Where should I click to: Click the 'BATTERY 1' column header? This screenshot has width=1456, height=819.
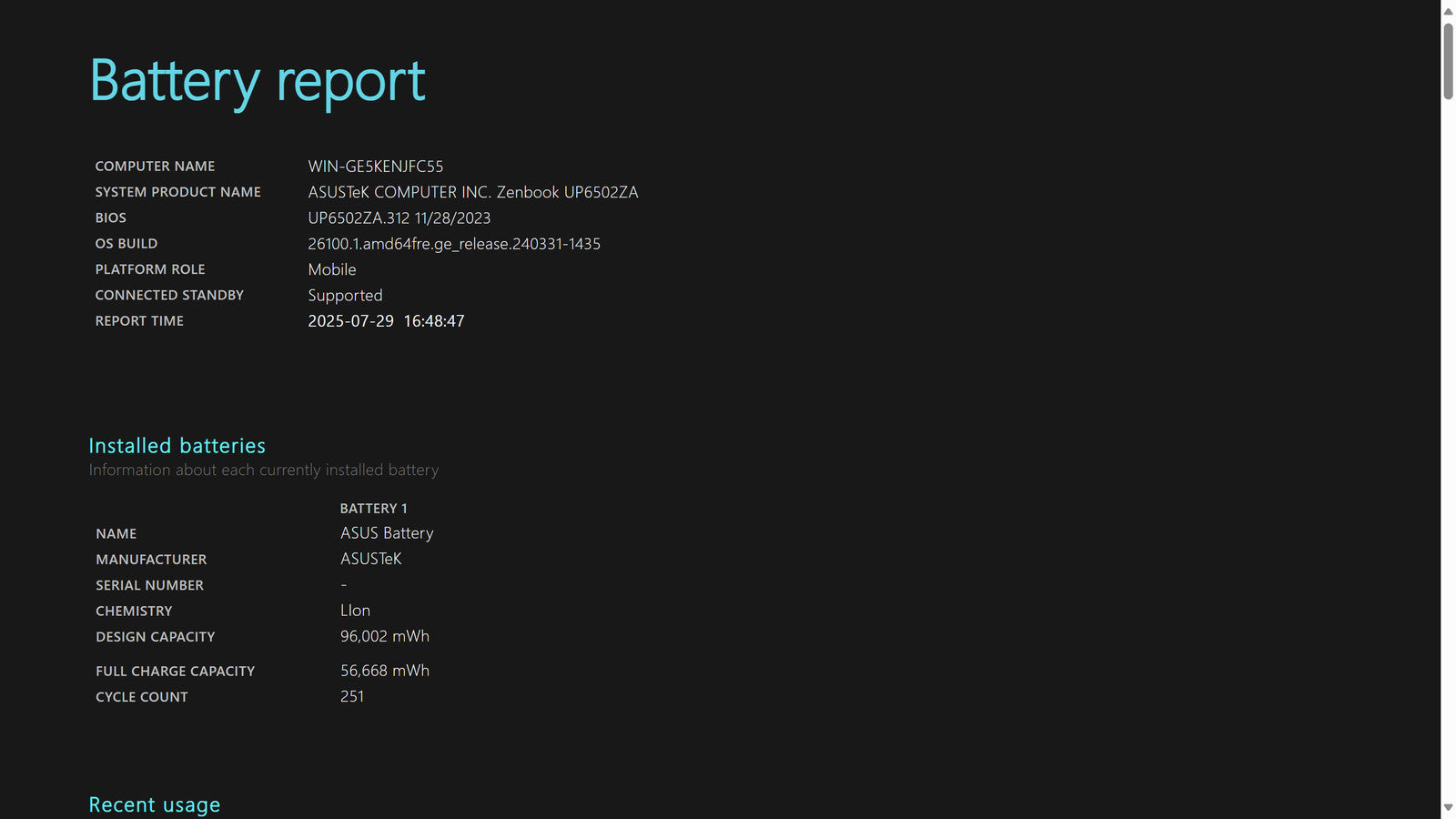(x=373, y=509)
